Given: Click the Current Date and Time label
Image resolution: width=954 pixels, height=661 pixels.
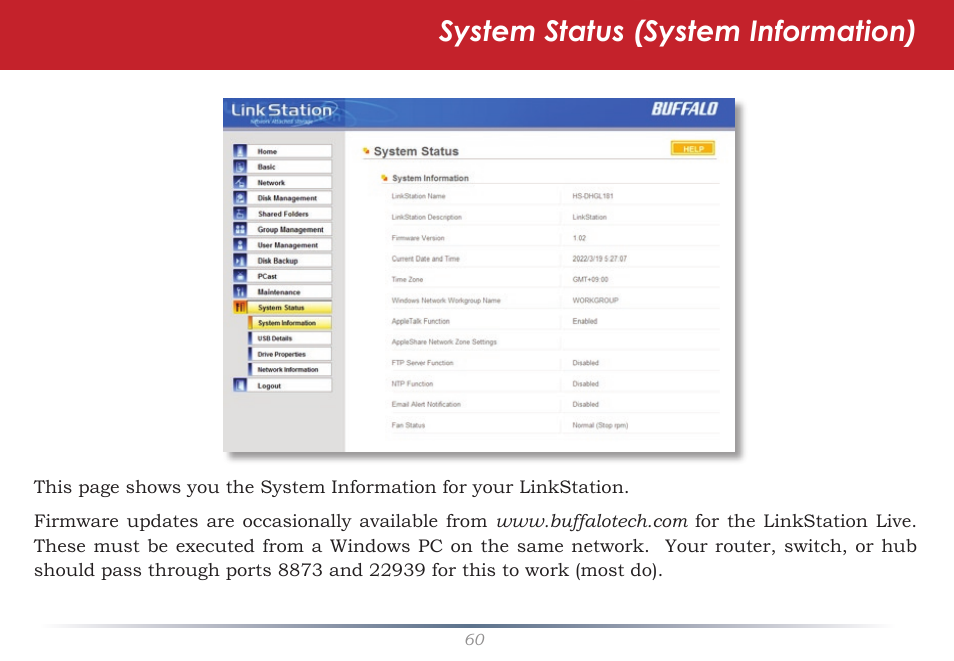Looking at the screenshot, I should coord(425,259).
